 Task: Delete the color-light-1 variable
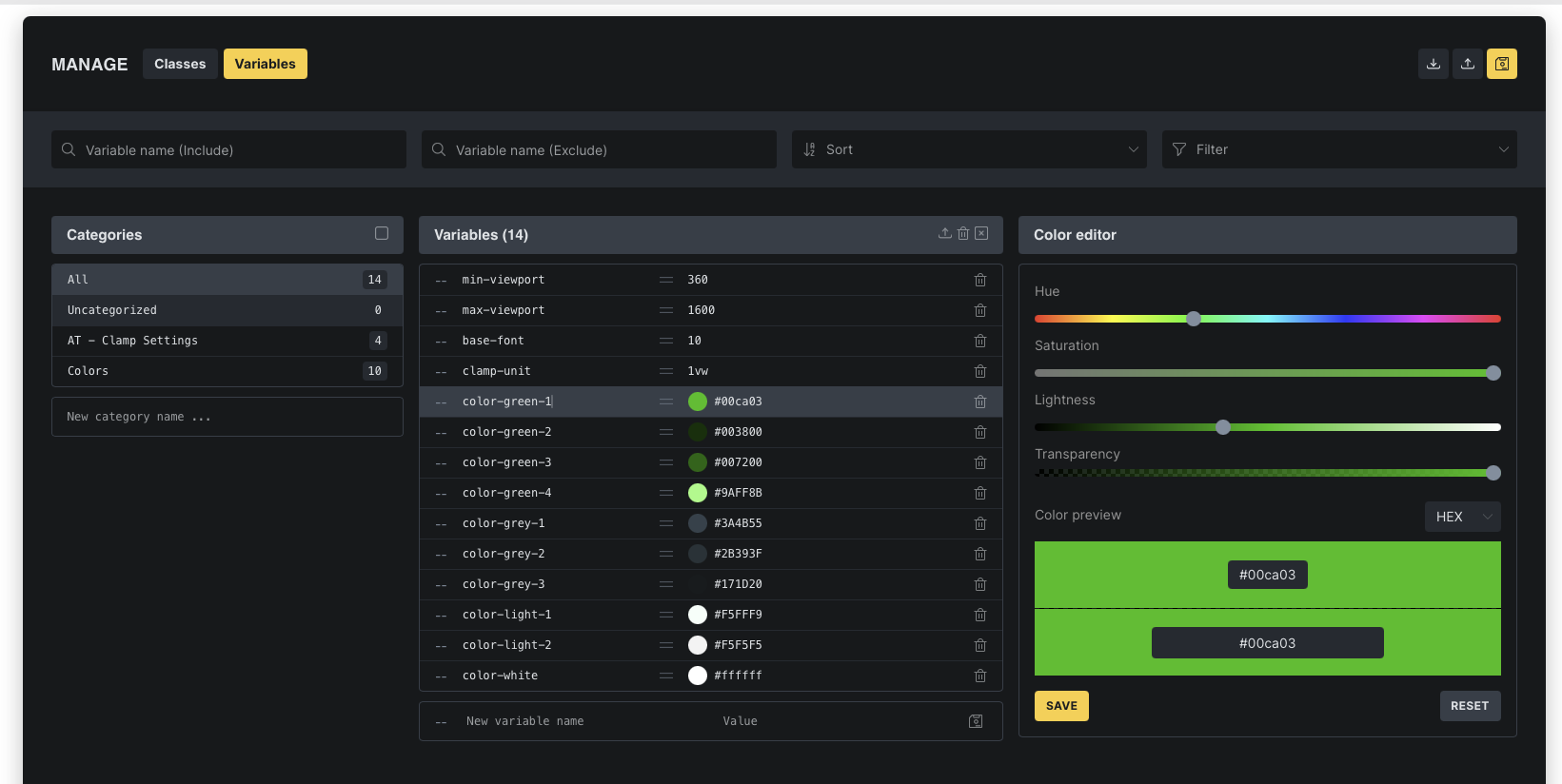(980, 615)
